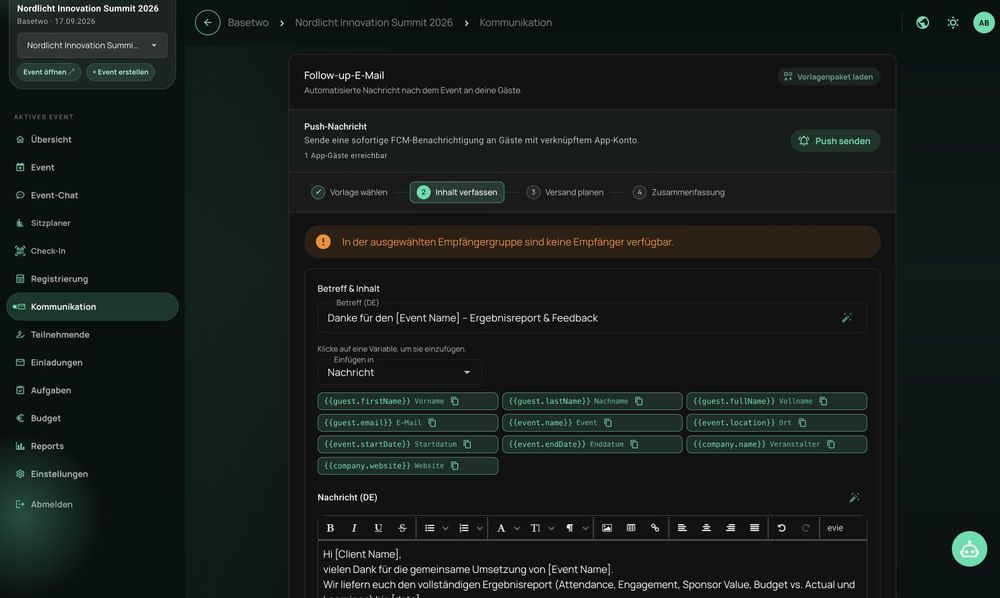1000x598 pixels.
Task: Copy the company.website variable
Action: click(x=455, y=466)
